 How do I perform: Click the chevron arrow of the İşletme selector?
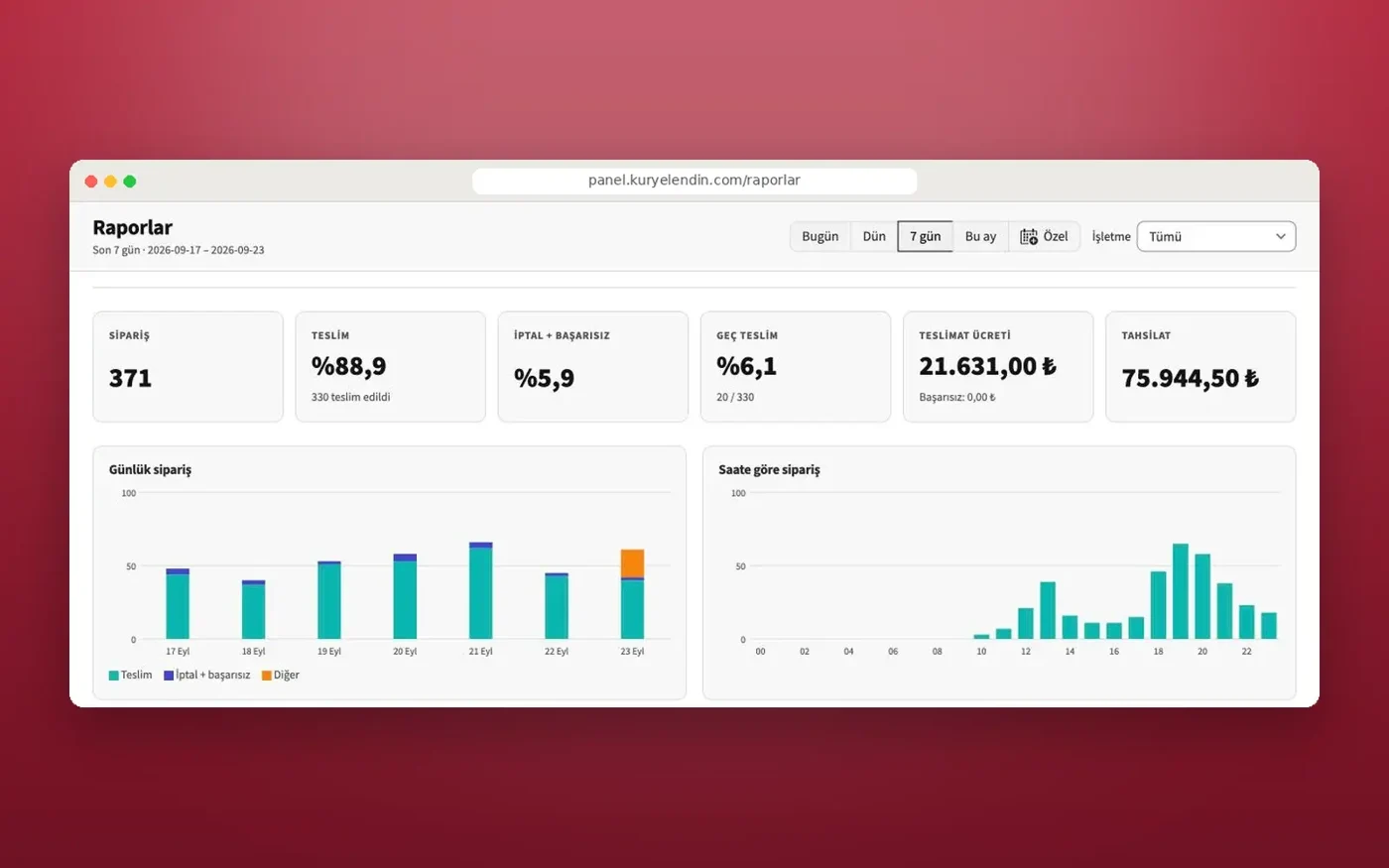1281,236
